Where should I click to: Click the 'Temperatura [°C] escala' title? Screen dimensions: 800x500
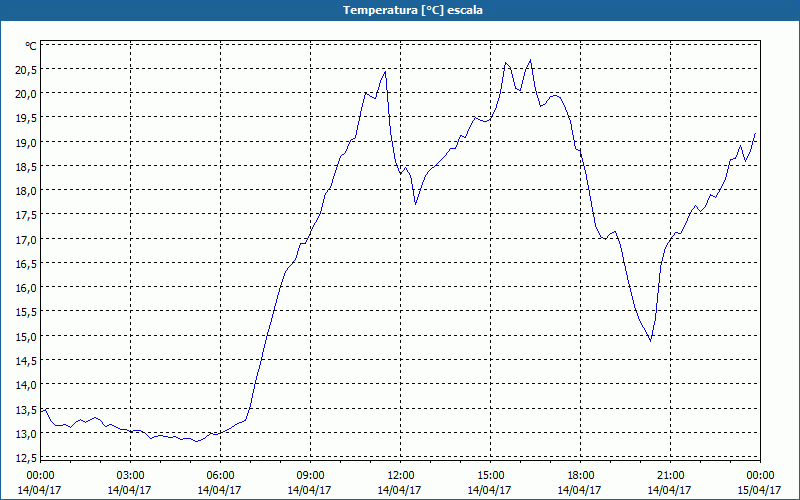(413, 10)
